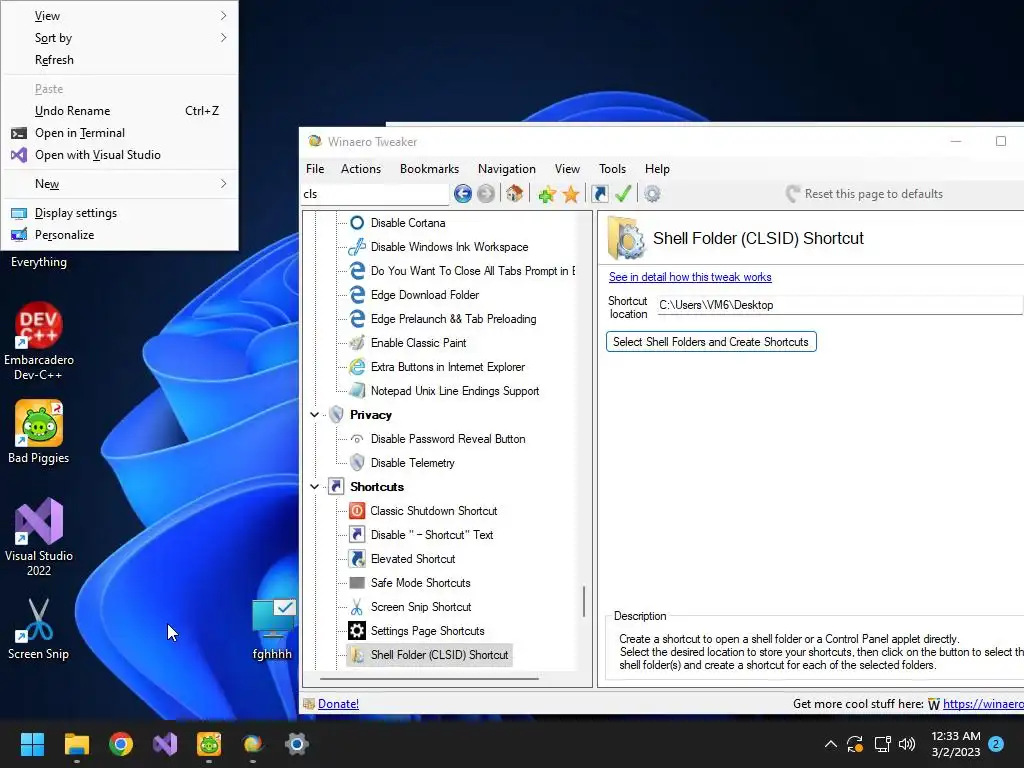The width and height of the screenshot is (1024, 768).
Task: Open the Settings gear in the taskbar
Action: click(x=296, y=744)
